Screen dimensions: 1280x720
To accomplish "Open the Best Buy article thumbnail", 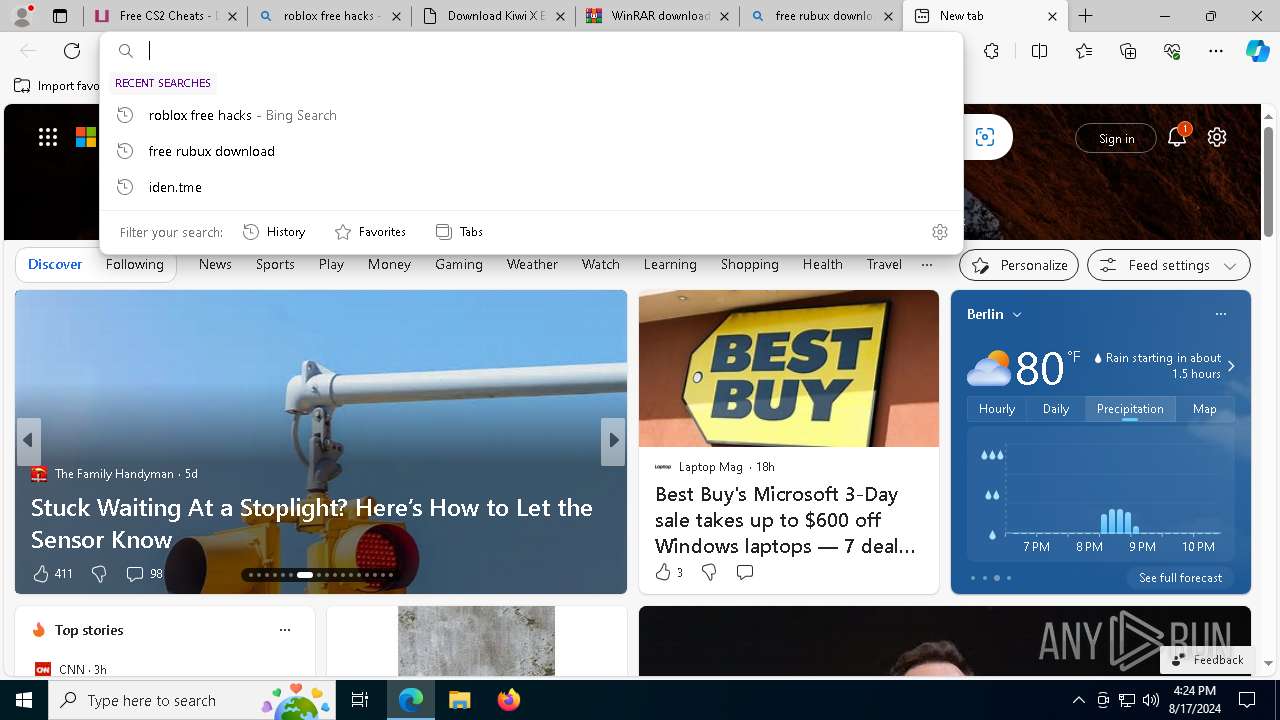I will pyautogui.click(x=789, y=369).
